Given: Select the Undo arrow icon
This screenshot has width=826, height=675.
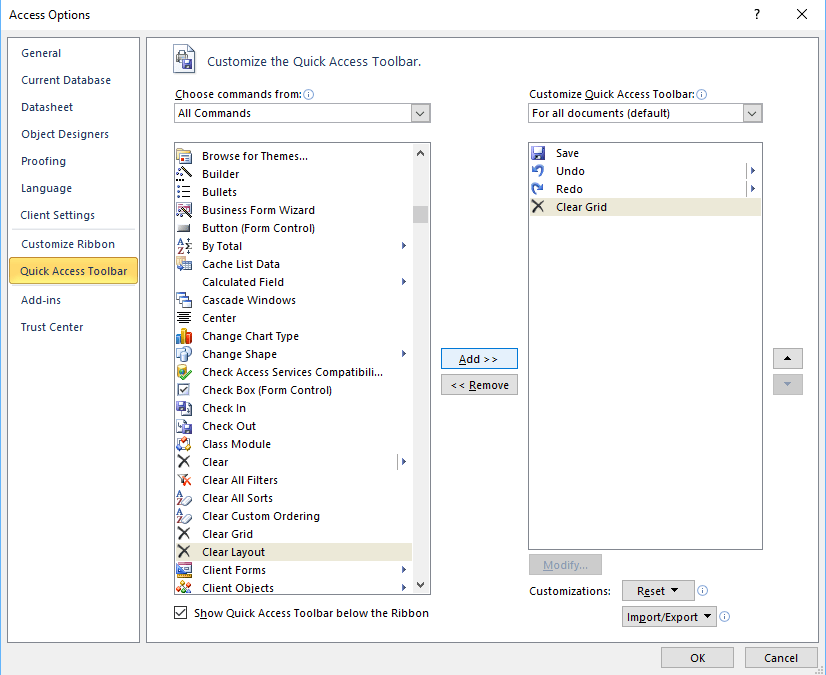Looking at the screenshot, I should (x=538, y=171).
